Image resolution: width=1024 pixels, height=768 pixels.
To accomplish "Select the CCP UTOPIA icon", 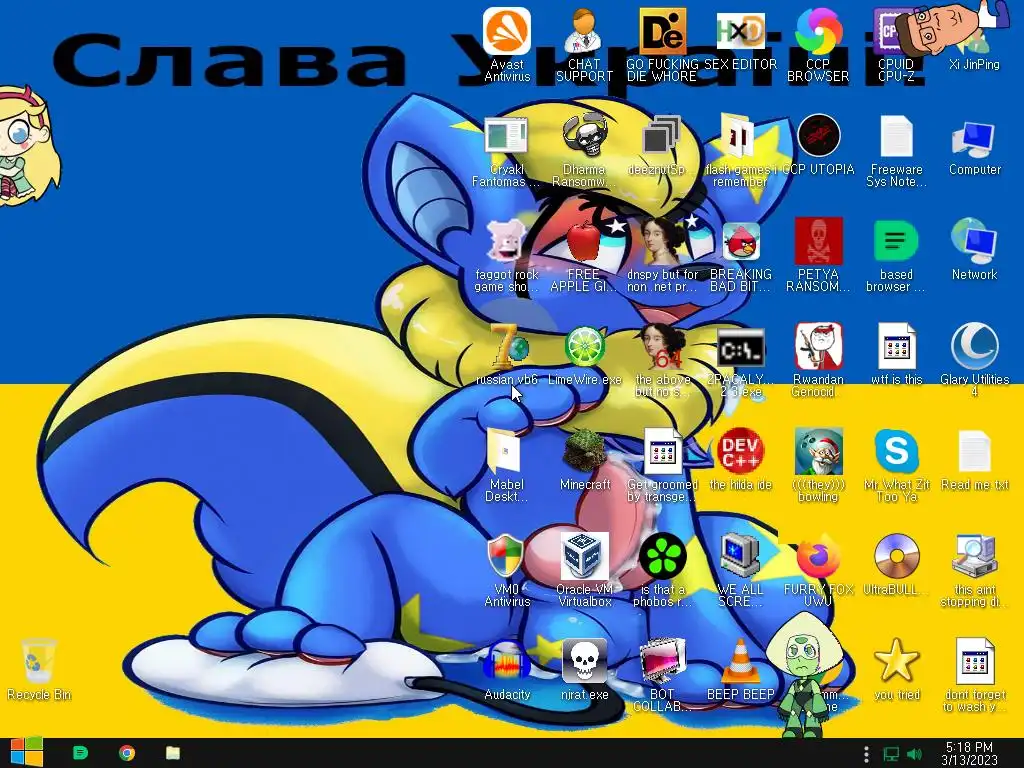I will [x=818, y=145].
